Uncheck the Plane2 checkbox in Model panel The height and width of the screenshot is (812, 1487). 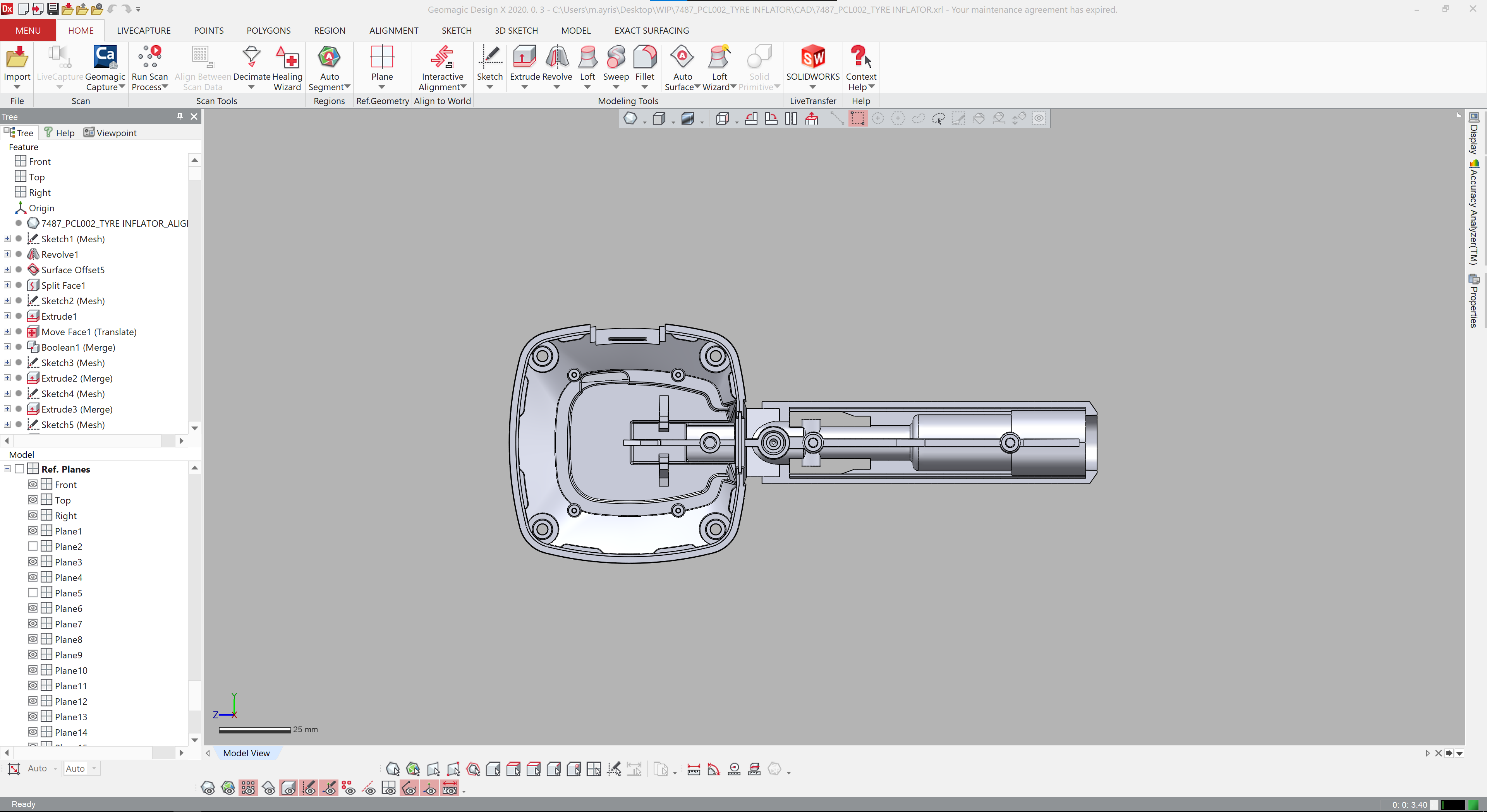[x=33, y=546]
